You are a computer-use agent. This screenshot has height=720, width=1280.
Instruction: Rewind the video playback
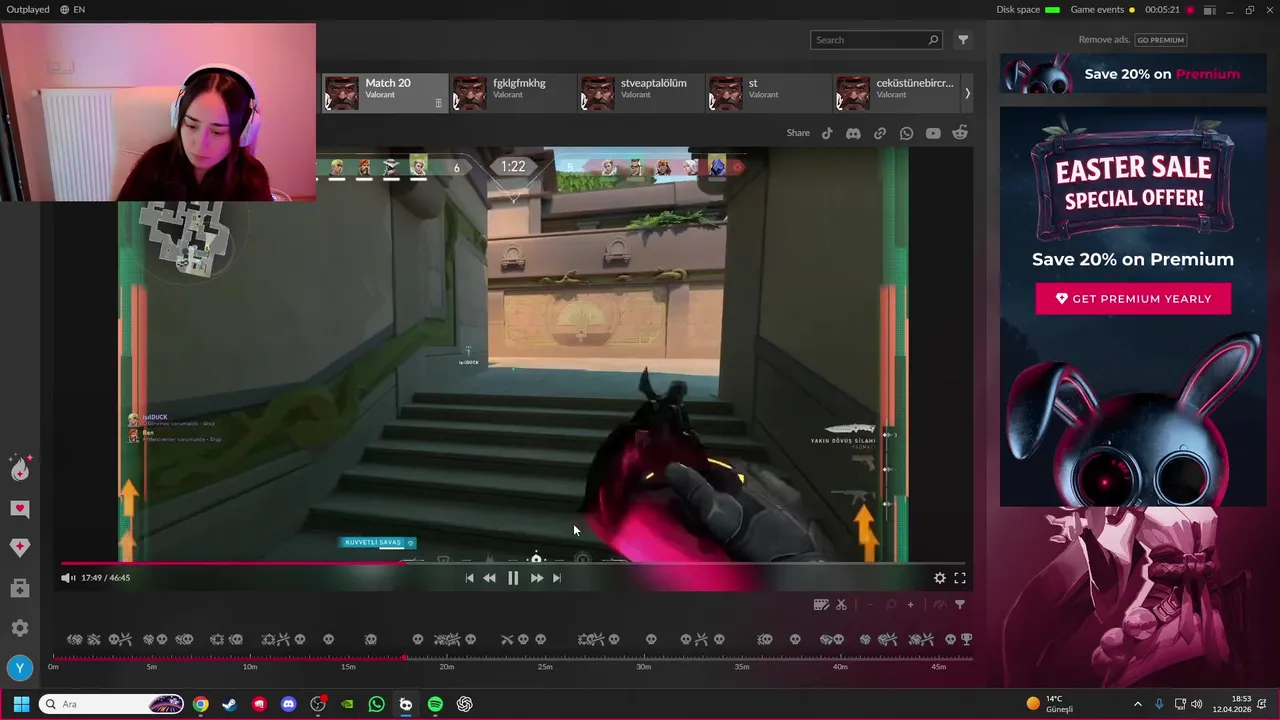click(x=489, y=578)
